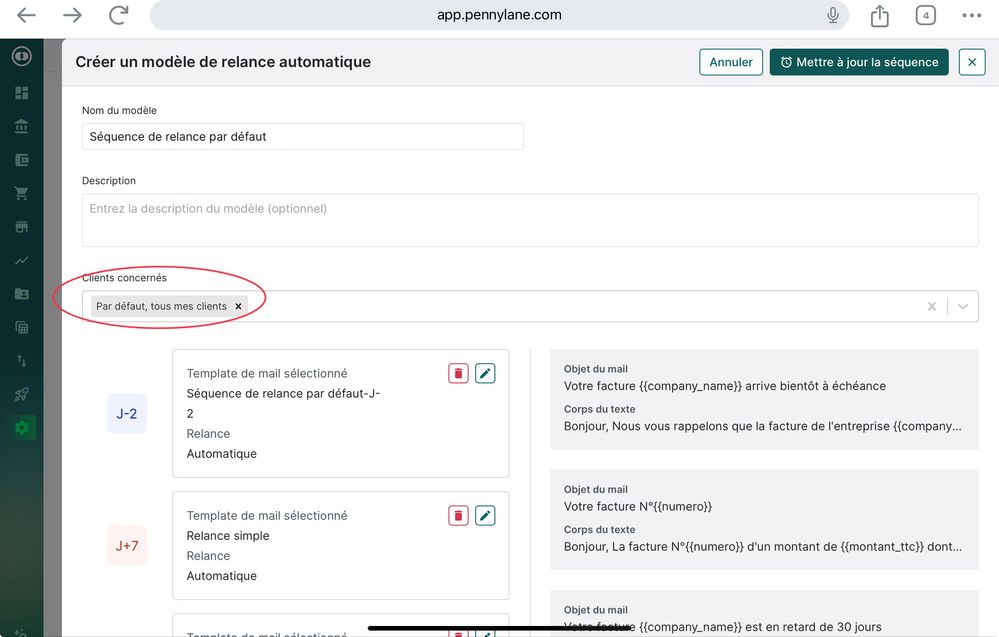Open the rocket icon in the sidebar
The image size is (999, 637).
[21, 394]
